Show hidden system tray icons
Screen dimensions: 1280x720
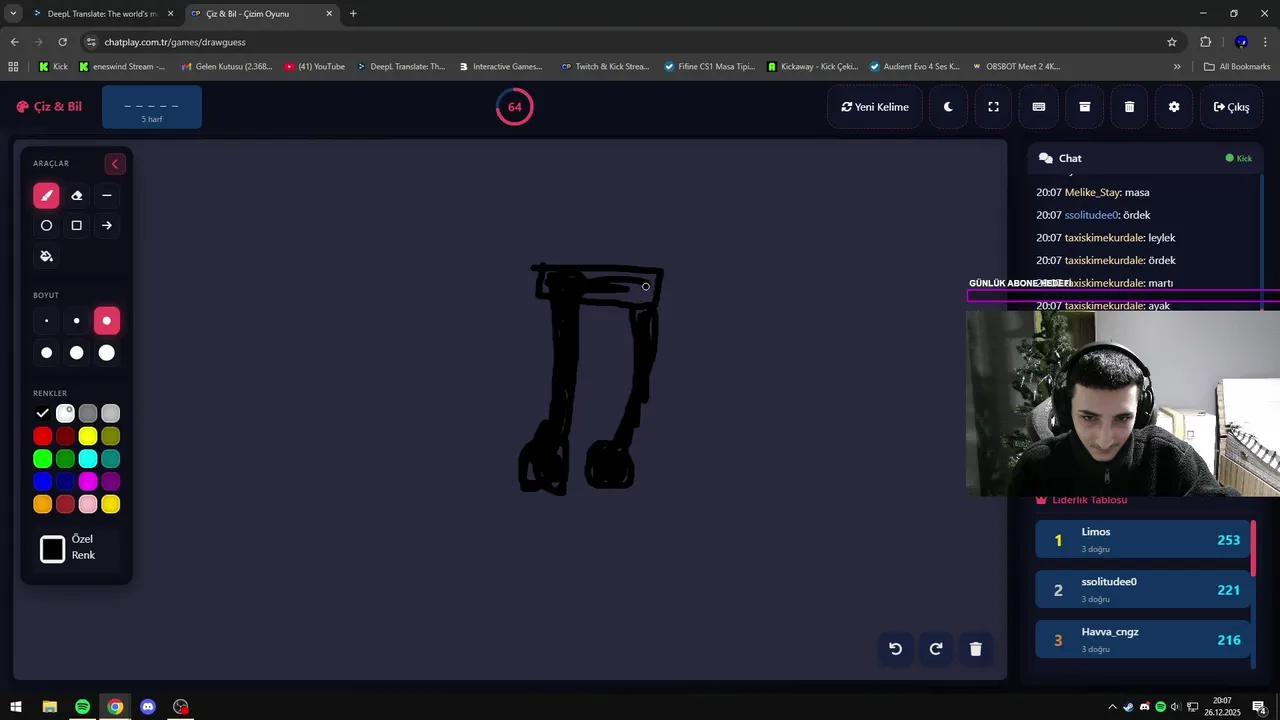[1112, 707]
